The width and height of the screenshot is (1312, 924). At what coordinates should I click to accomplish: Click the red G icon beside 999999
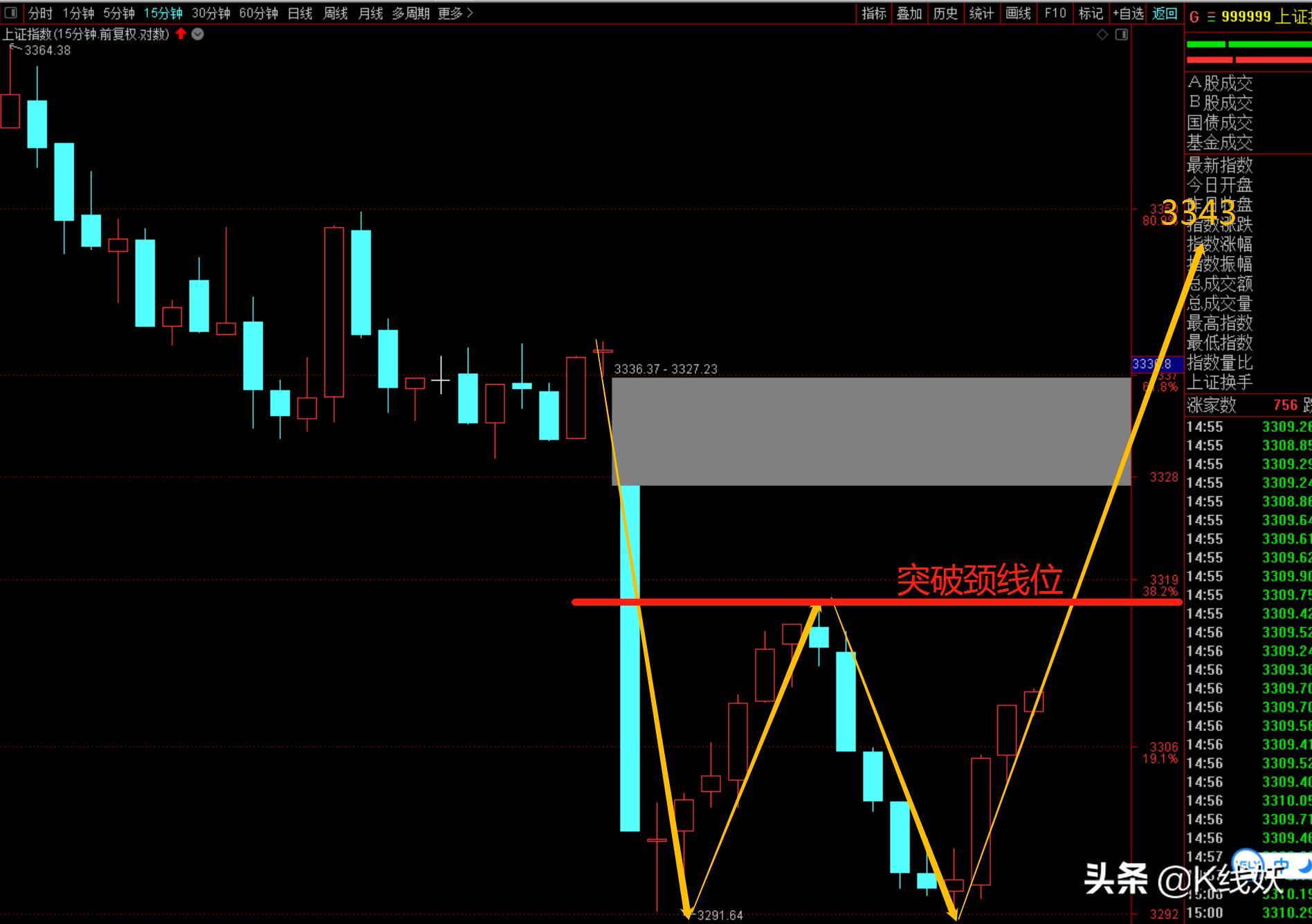click(1194, 17)
